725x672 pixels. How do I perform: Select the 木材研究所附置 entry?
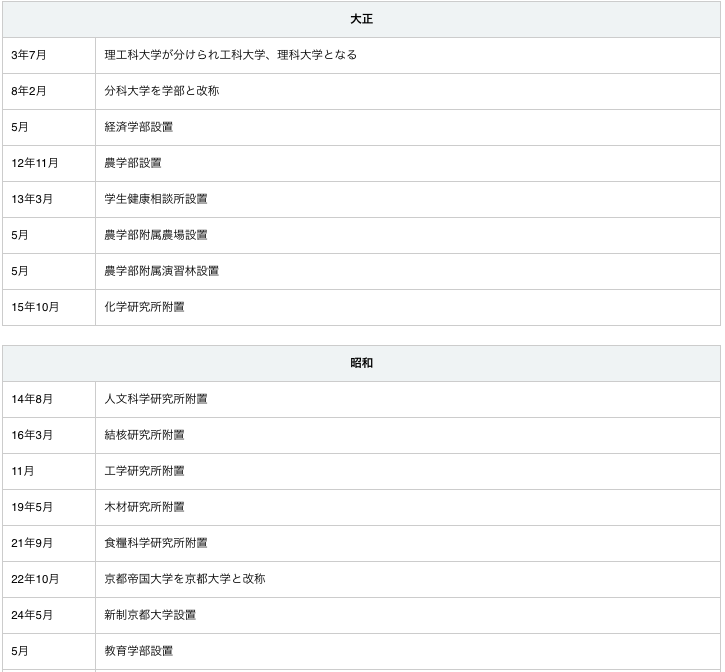[x=408, y=507]
